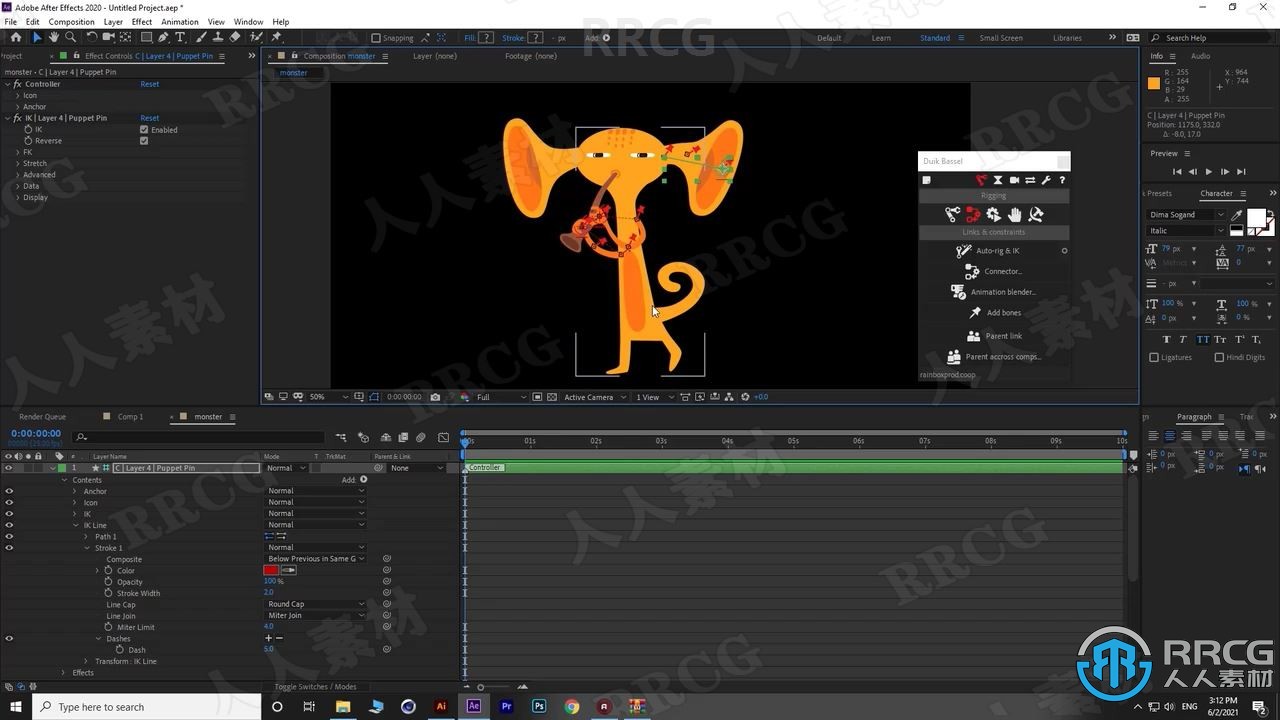Image resolution: width=1280 pixels, height=720 pixels.
Task: Expand the Advanced effect property
Action: click(x=17, y=175)
